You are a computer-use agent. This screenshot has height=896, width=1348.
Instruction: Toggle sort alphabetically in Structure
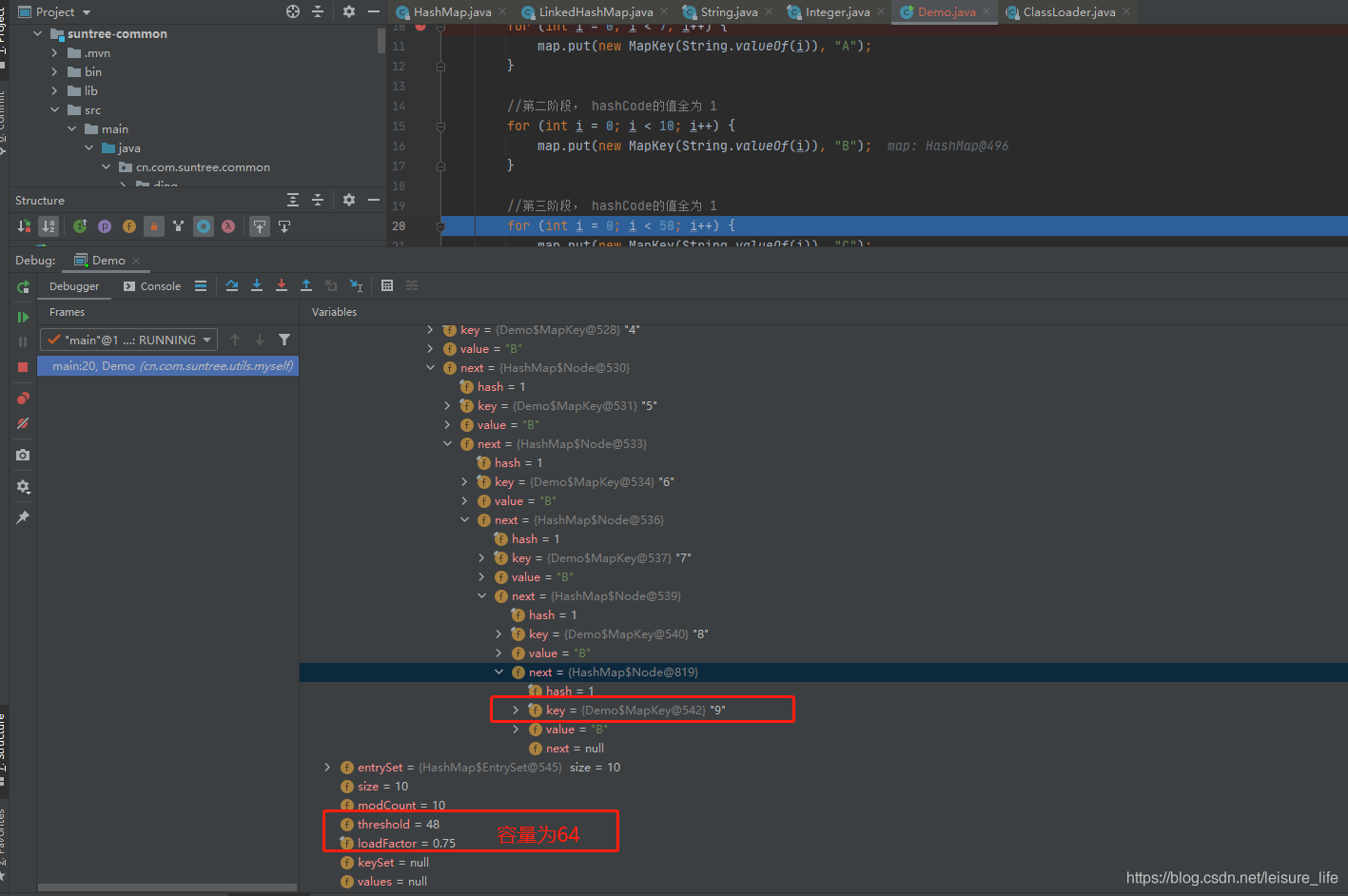pyautogui.click(x=49, y=226)
